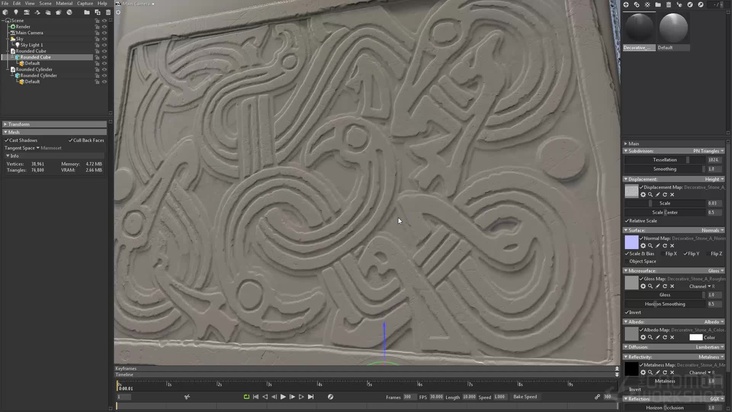Select the Decorative material thumbnail
Viewport: 732px width, 412px height.
(639, 28)
